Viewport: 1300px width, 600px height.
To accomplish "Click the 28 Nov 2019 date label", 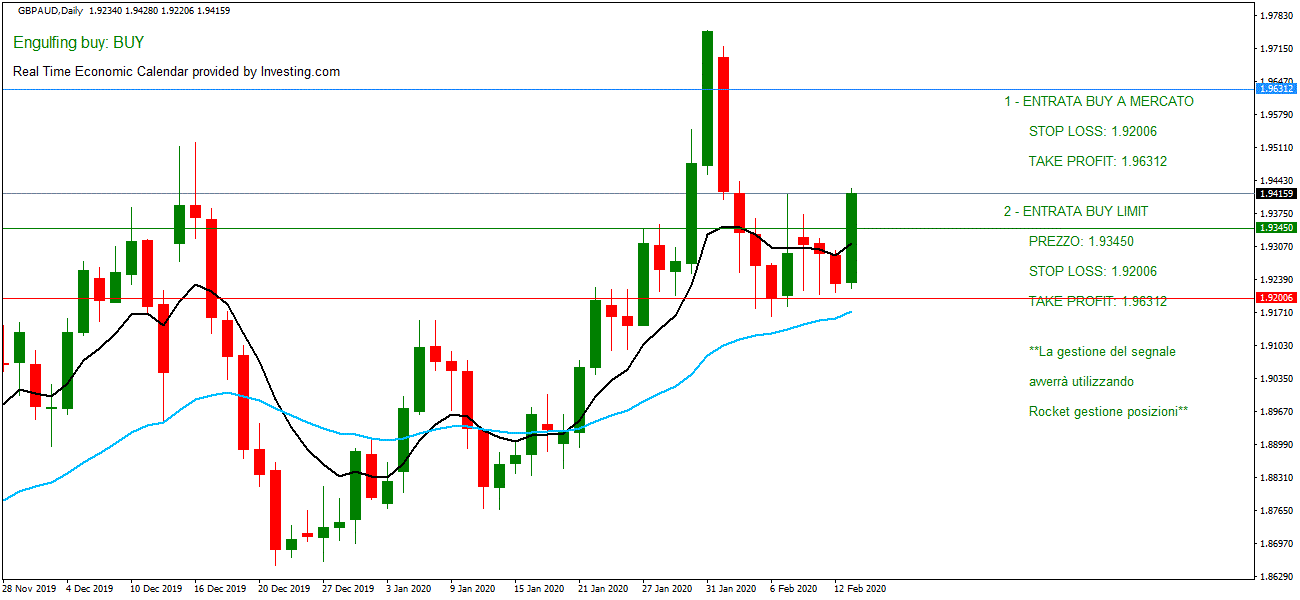I will 30,589.
